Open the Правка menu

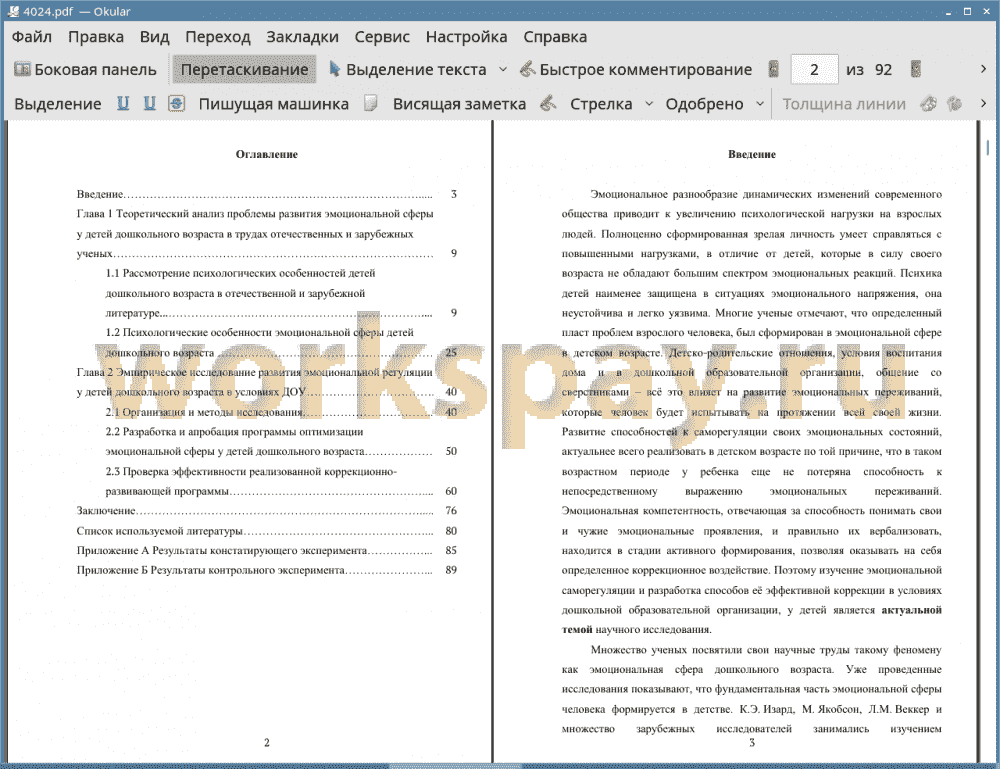[x=96, y=37]
